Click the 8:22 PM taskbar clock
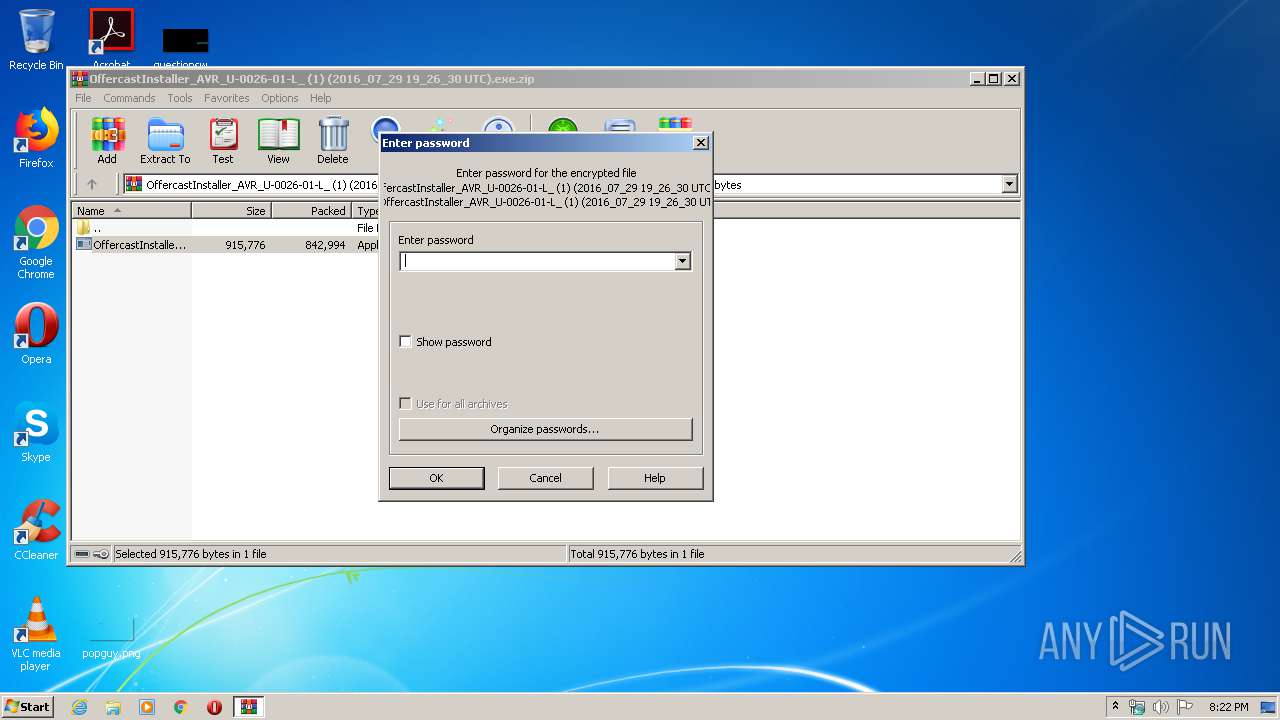Screen dimensions: 1280x720 1228,707
